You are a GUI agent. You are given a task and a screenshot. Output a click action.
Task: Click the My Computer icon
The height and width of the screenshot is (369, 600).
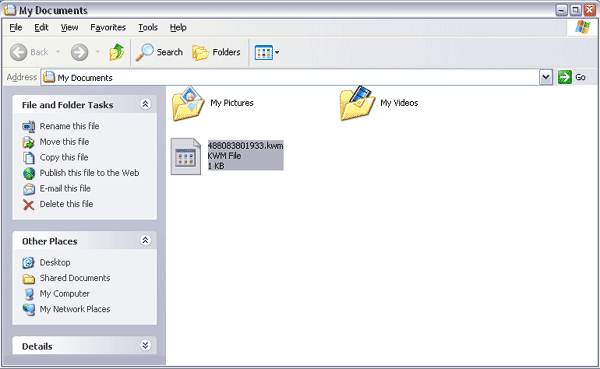point(29,294)
